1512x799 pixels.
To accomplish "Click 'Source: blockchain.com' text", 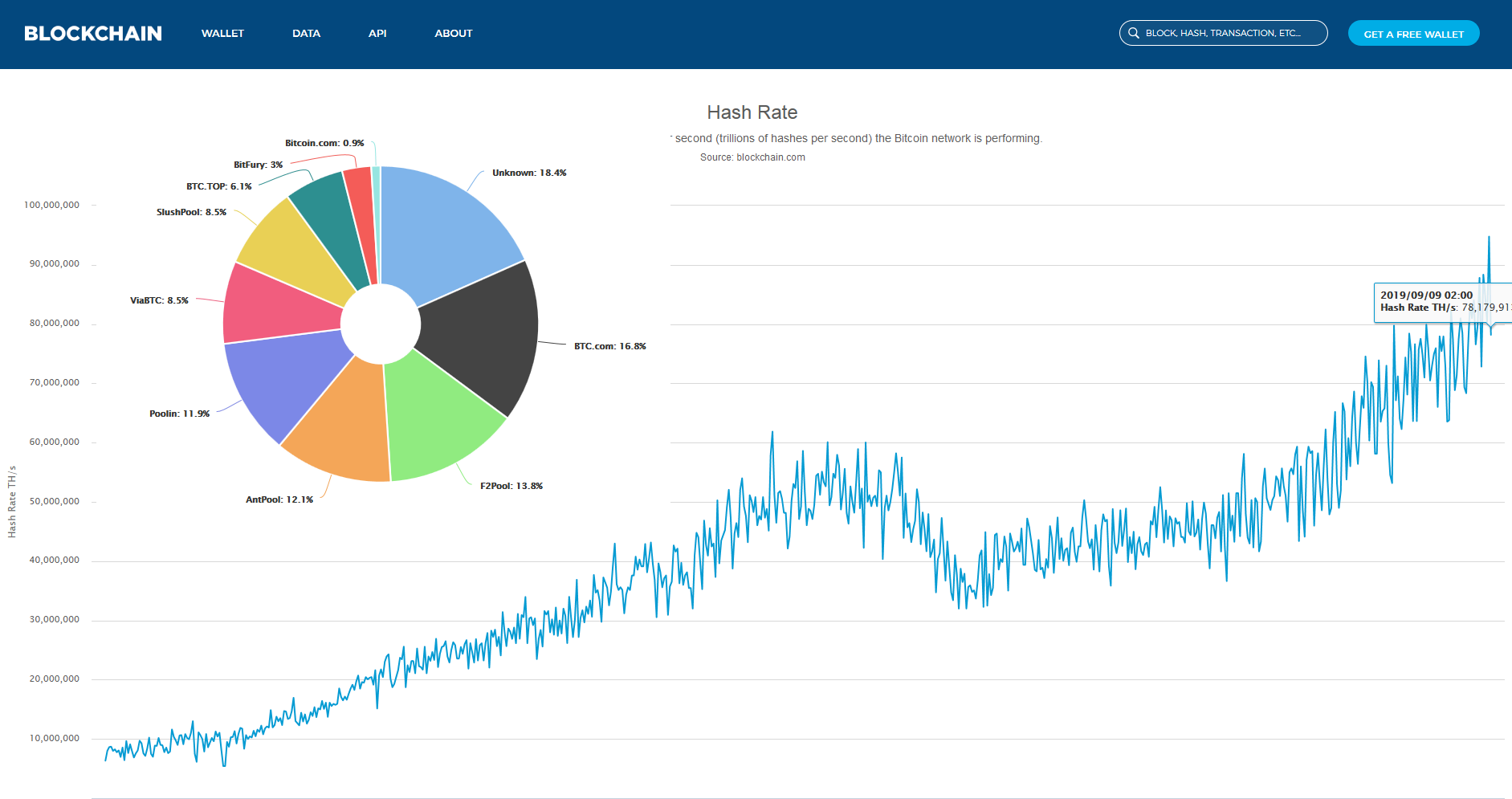I will pyautogui.click(x=752, y=157).
